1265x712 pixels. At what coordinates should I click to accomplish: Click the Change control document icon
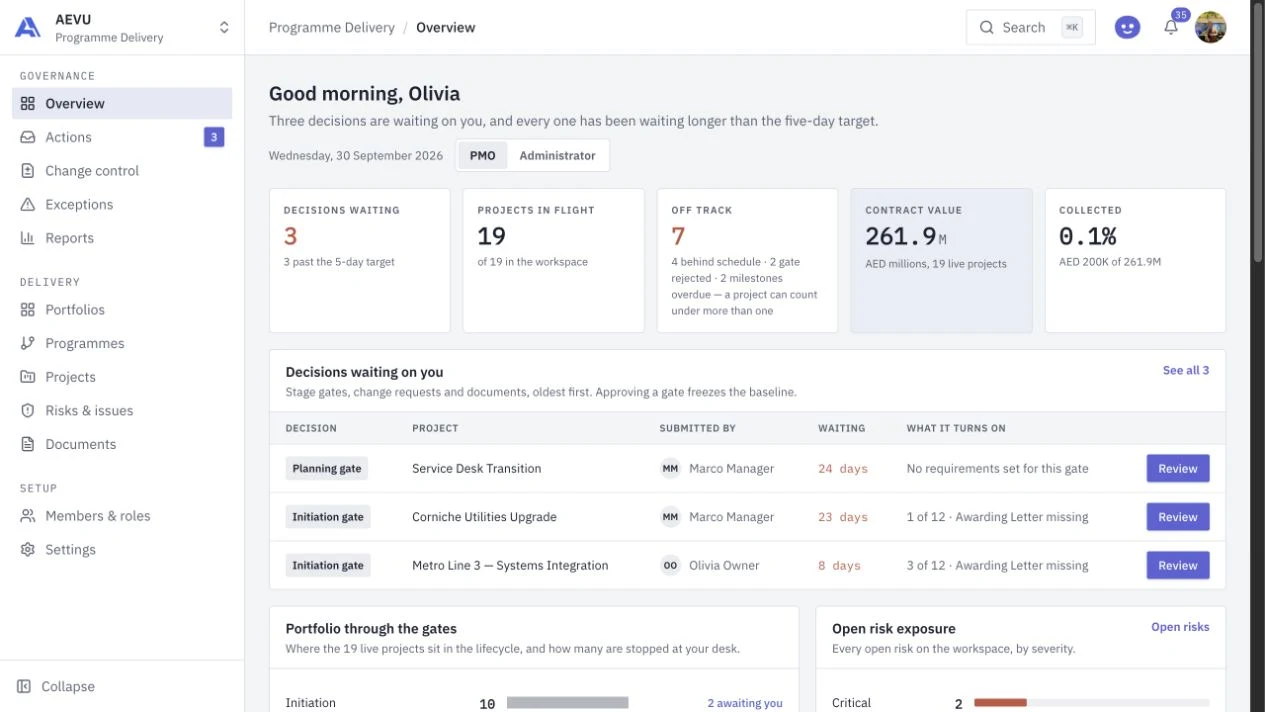(27, 171)
